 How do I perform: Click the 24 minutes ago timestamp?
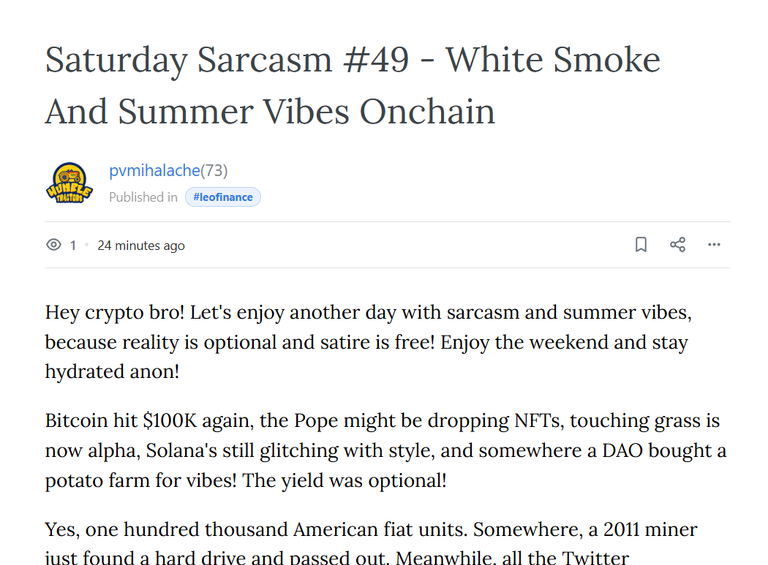(141, 245)
